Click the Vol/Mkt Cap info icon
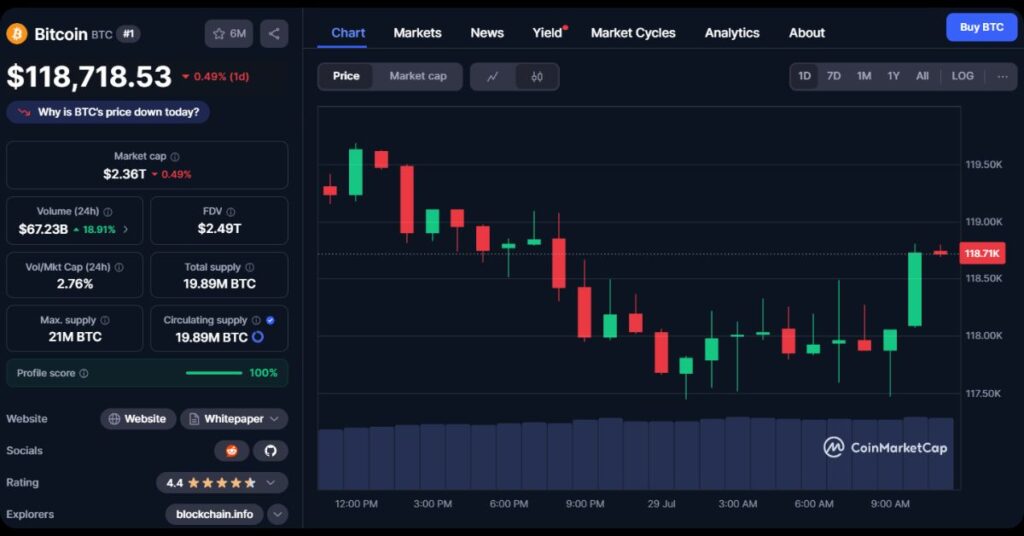Screen dimensions: 1024x536 tap(119, 267)
